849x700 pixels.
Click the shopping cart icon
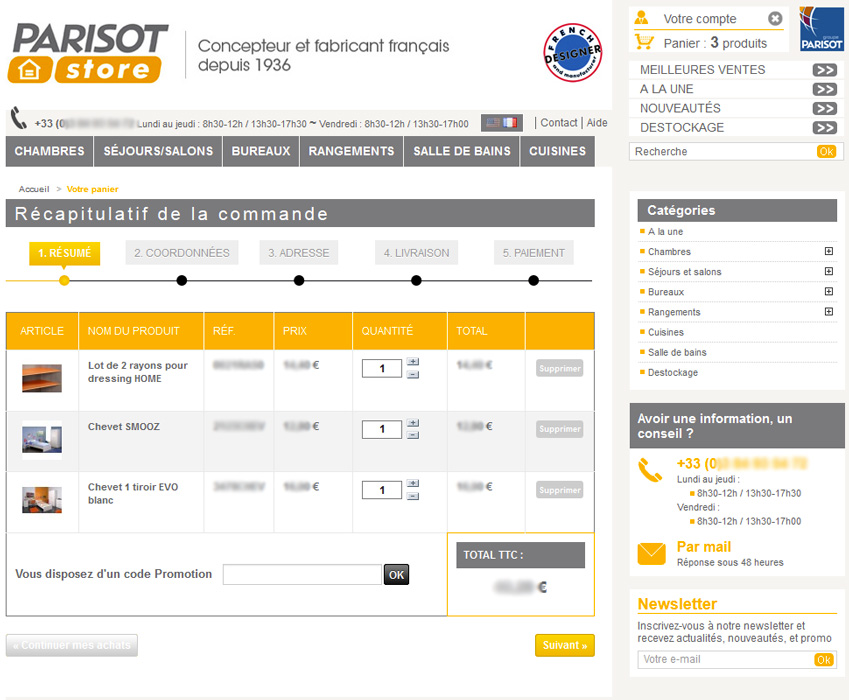644,42
